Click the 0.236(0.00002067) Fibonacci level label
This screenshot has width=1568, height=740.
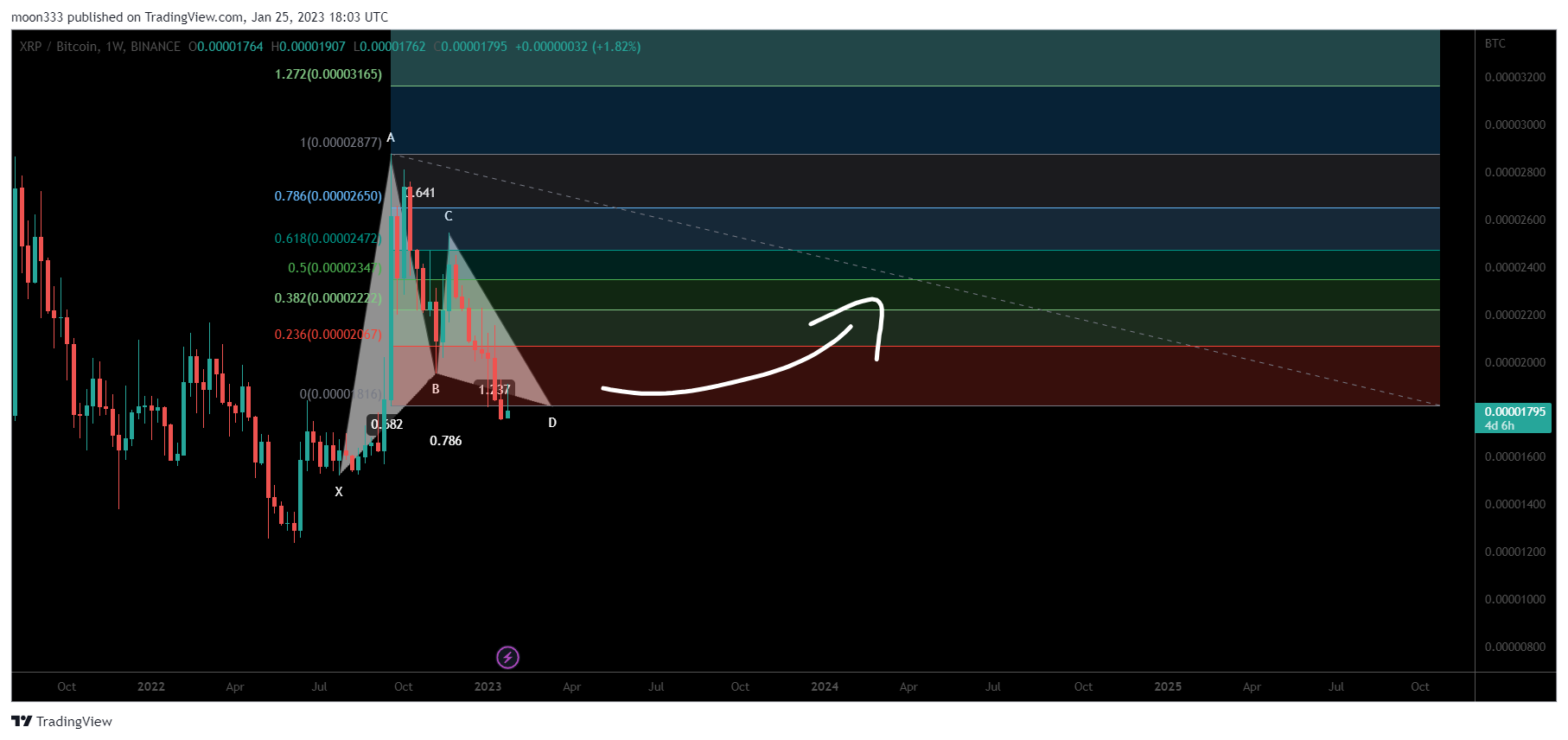click(328, 335)
